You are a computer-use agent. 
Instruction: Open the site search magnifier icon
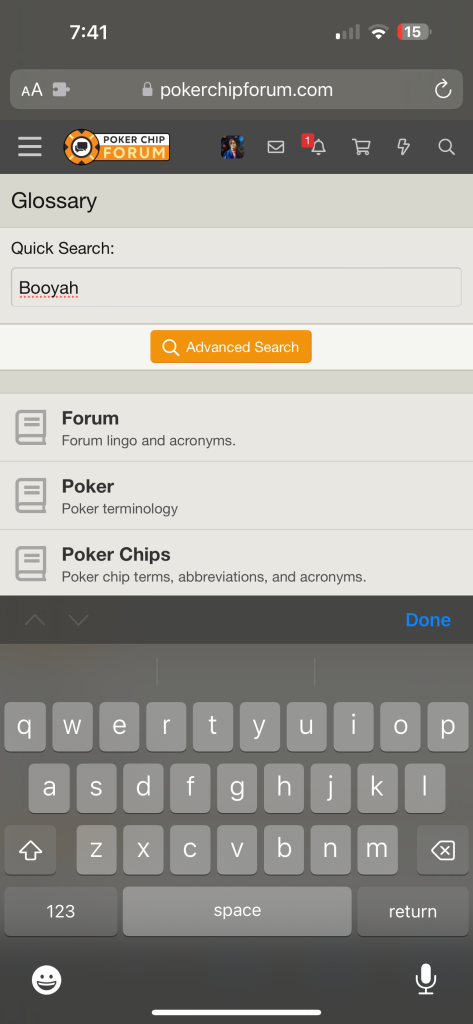click(x=446, y=147)
